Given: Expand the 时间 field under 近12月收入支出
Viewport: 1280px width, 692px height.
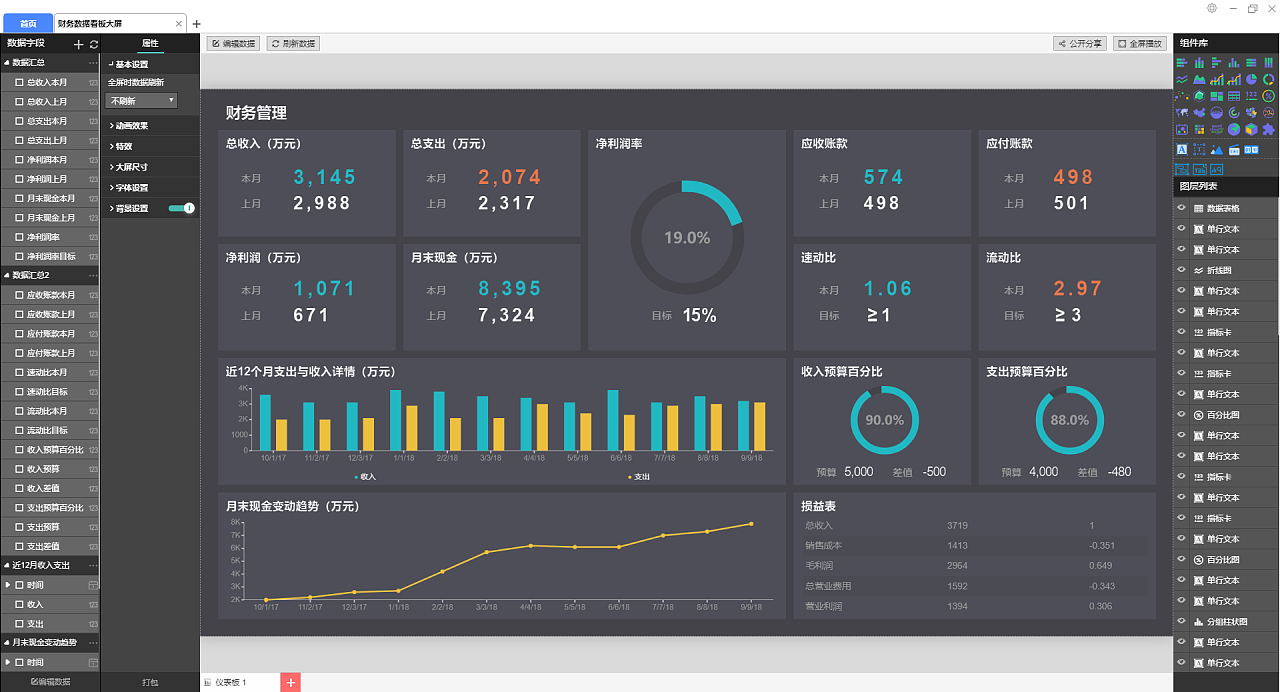Looking at the screenshot, I should pyautogui.click(x=8, y=585).
